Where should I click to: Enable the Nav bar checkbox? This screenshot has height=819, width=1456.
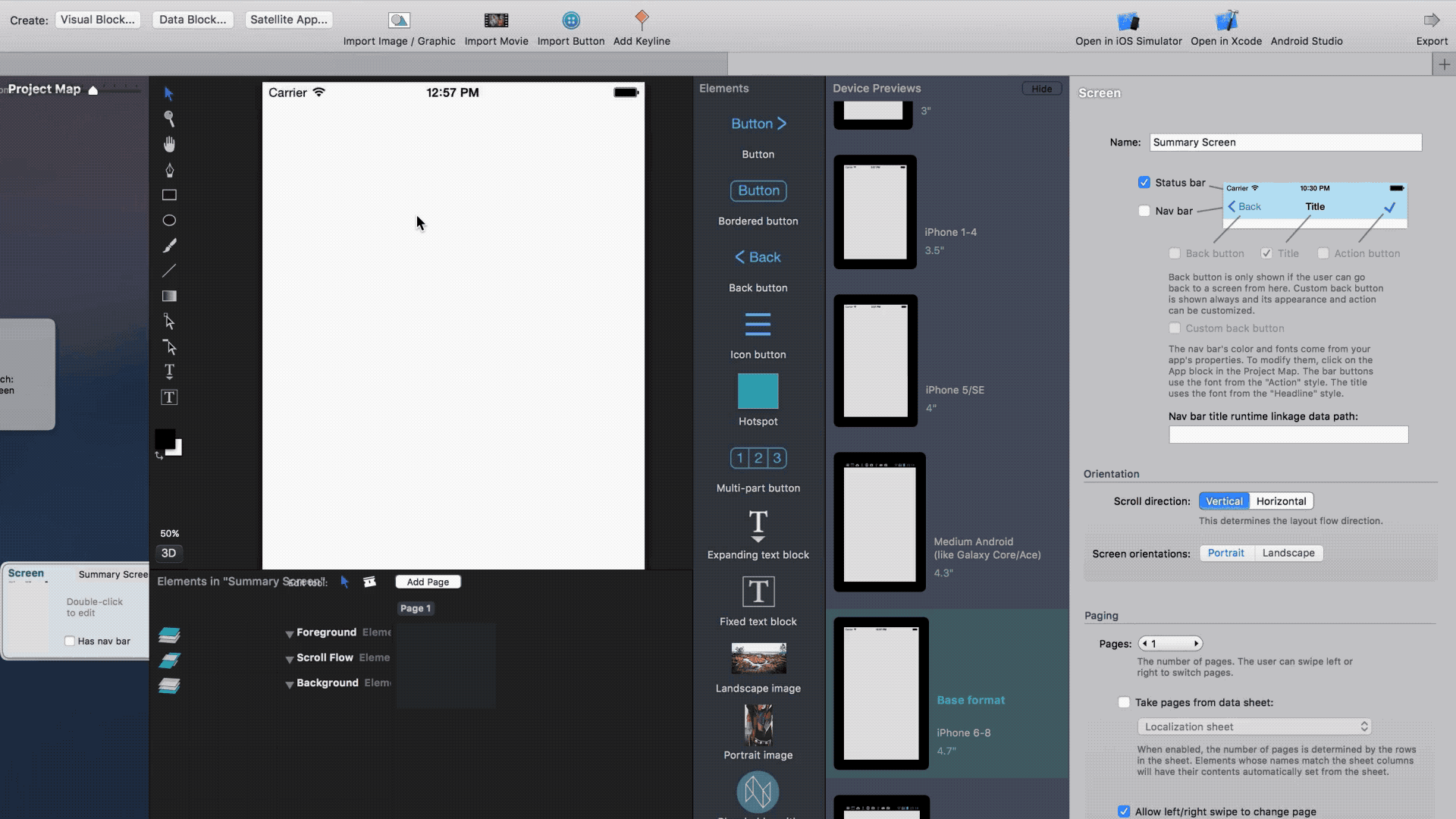click(1144, 211)
